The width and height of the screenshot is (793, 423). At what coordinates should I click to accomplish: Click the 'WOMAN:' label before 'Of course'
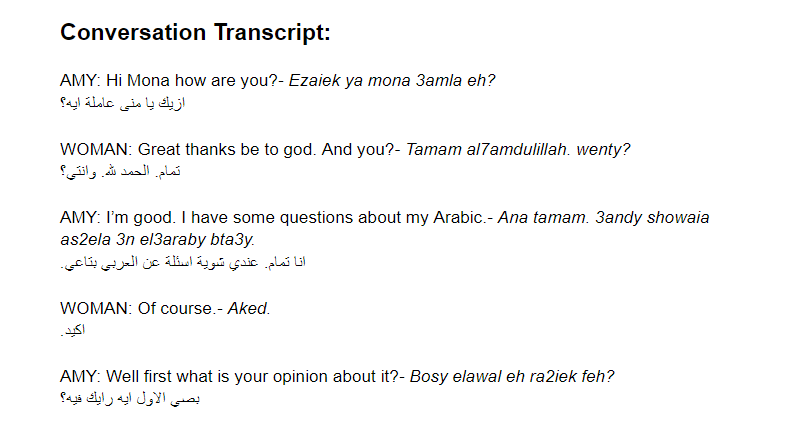pos(96,308)
